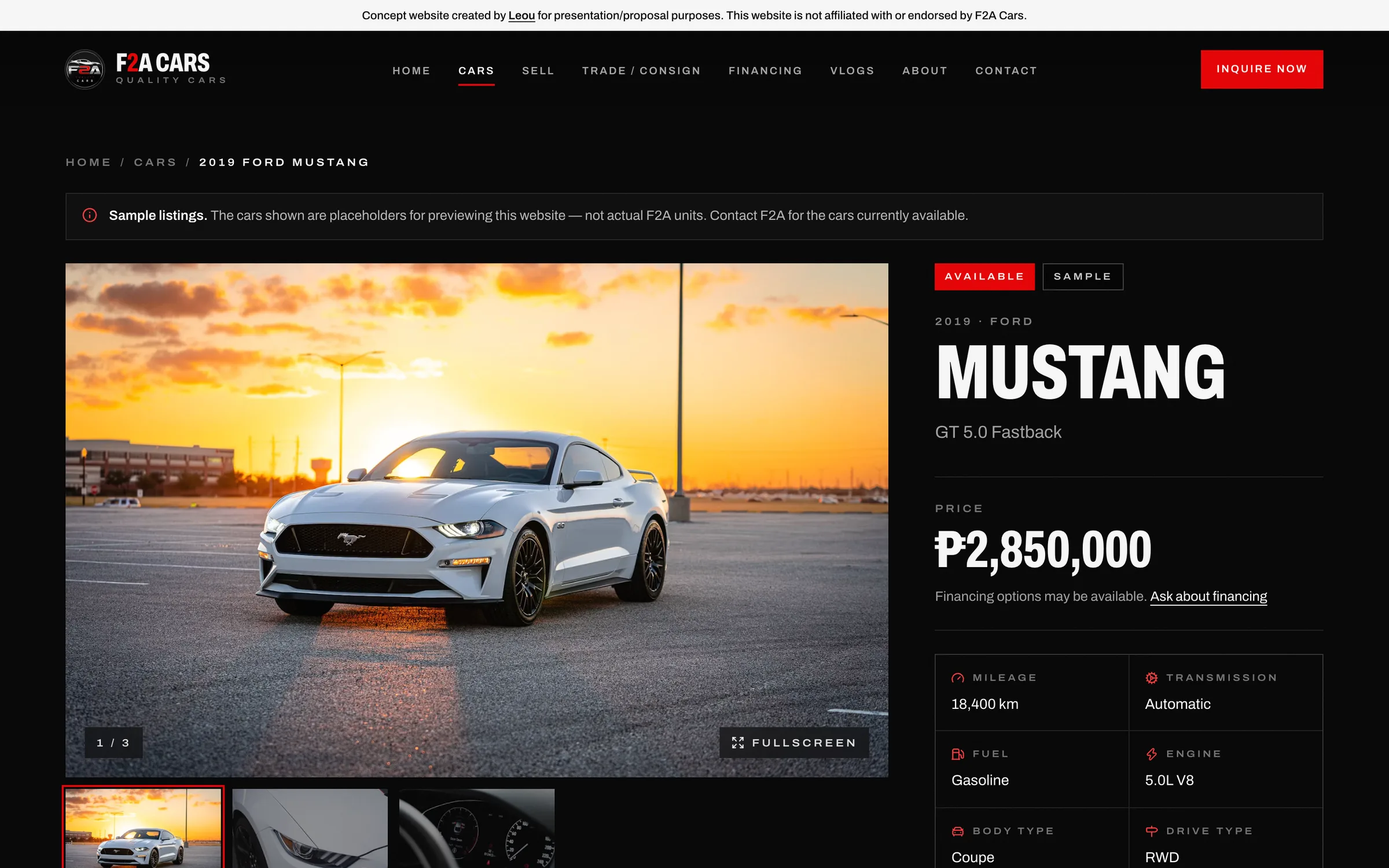
Task: Open gallery in Fullscreen
Action: tap(794, 742)
